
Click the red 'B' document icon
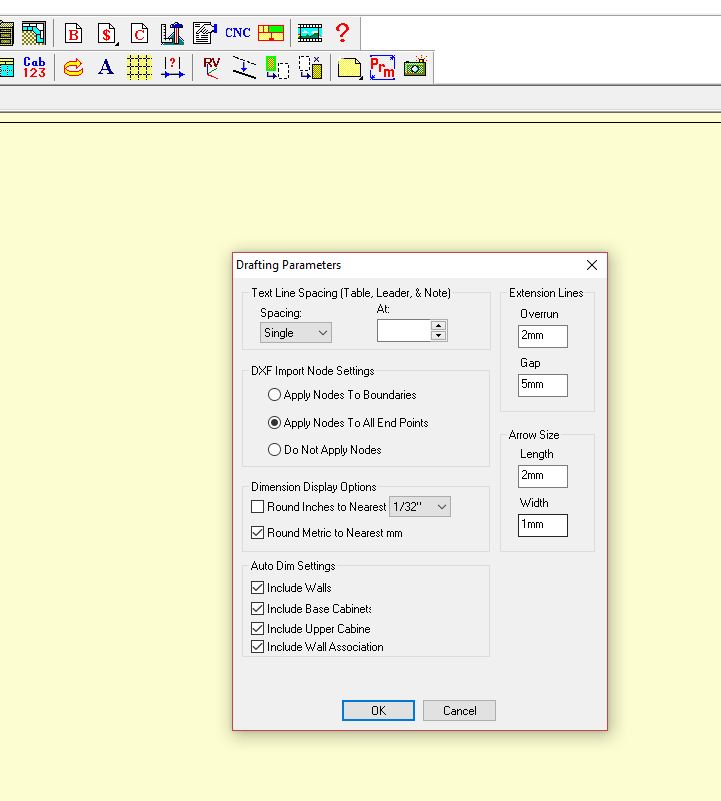[73, 33]
